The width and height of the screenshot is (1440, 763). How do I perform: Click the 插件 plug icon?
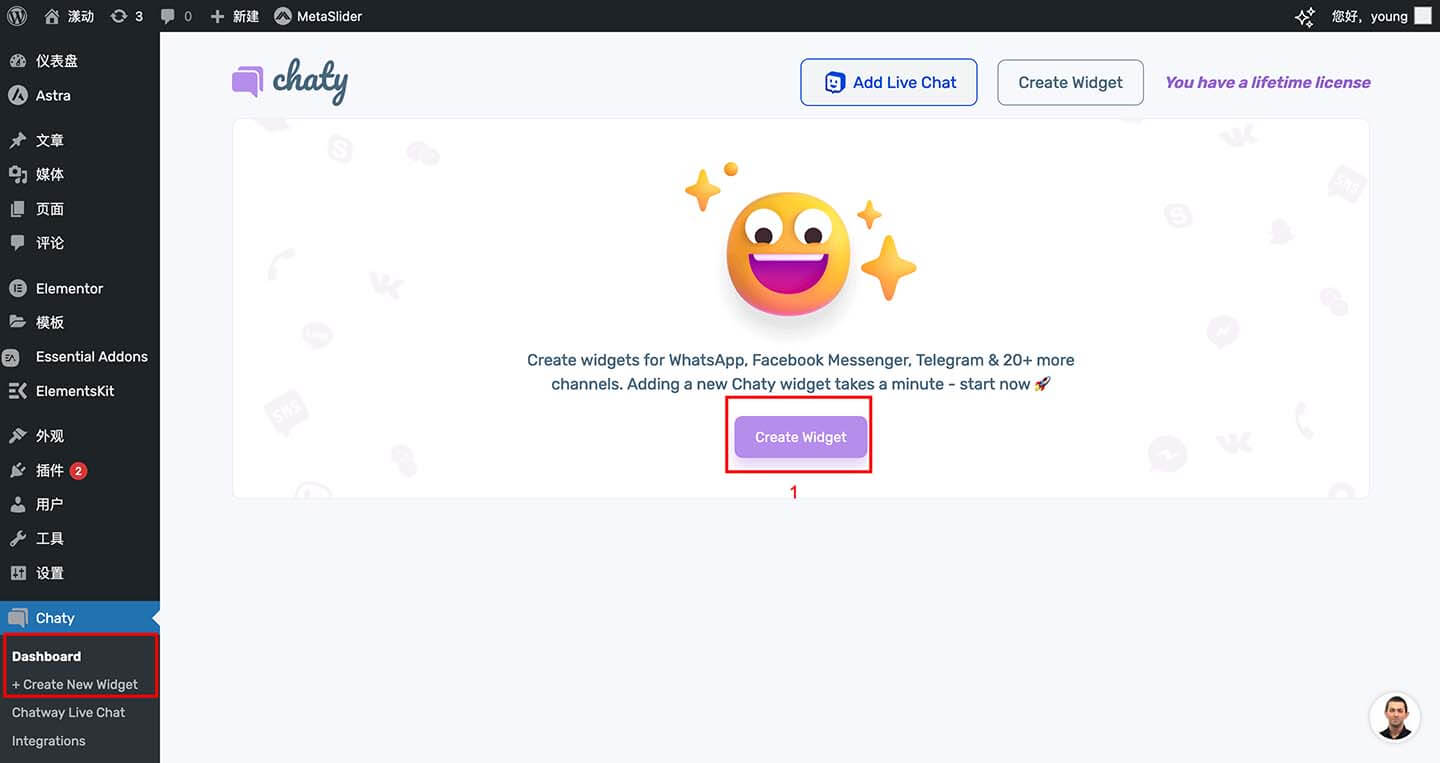[17, 470]
